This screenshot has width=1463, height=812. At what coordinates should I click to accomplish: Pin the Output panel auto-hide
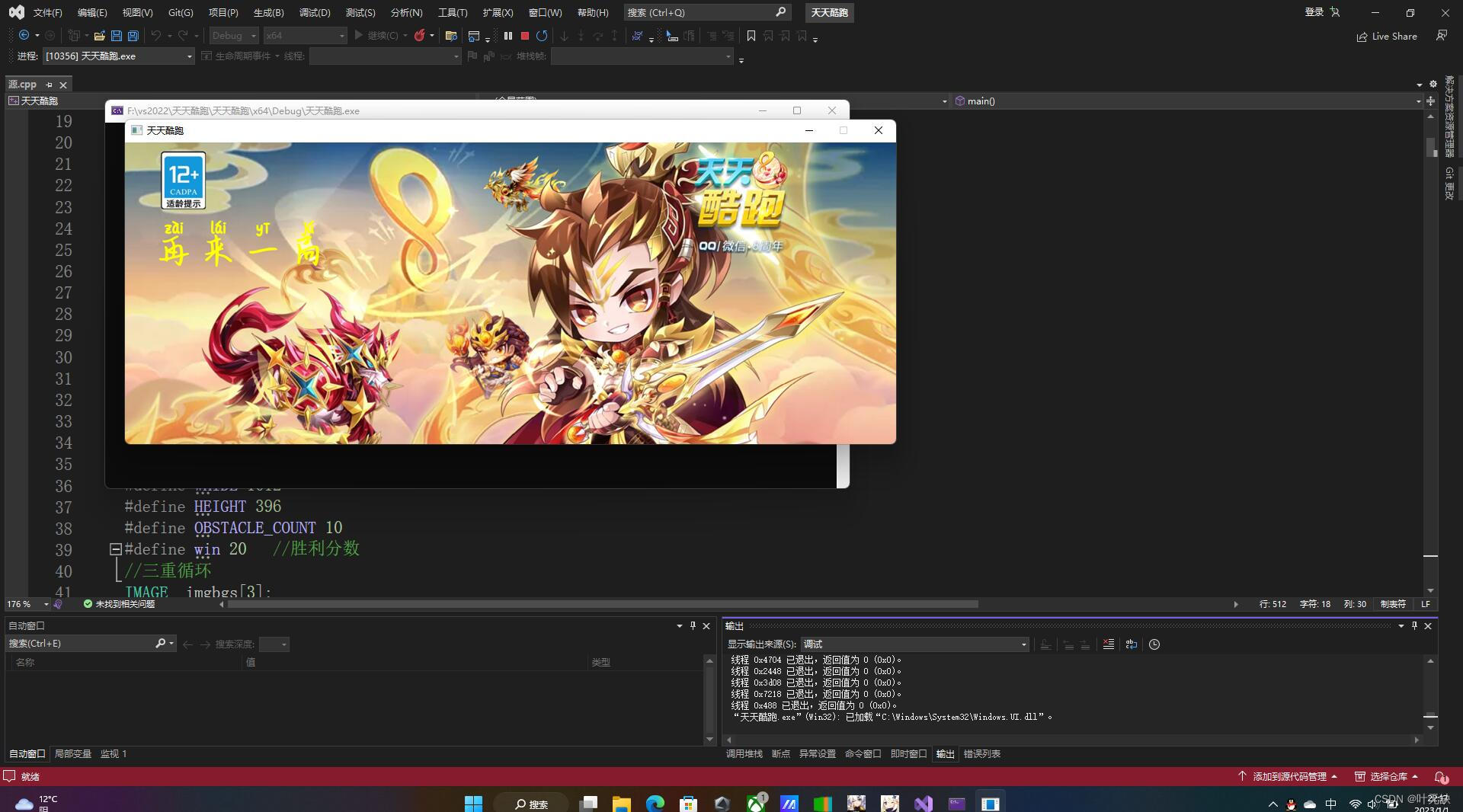[1414, 625]
